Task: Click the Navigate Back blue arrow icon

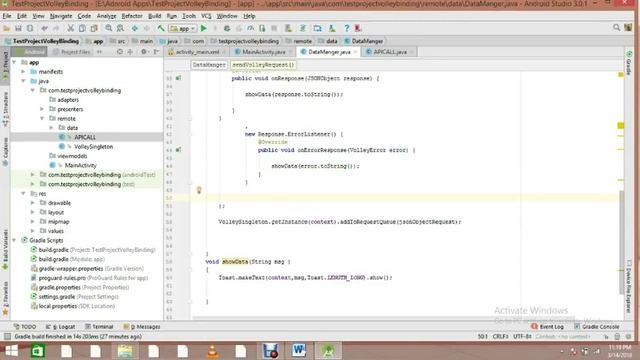Action: coord(135,28)
